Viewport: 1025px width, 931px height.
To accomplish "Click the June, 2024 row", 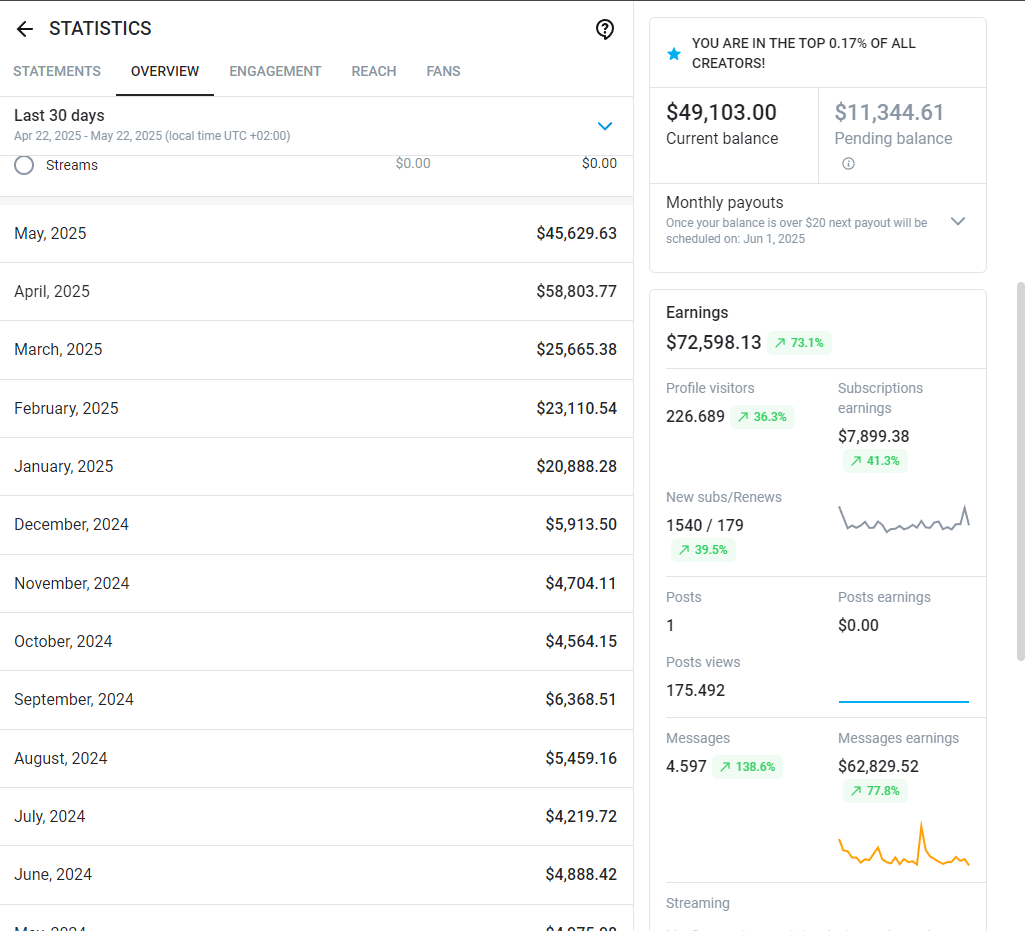I will point(316,875).
